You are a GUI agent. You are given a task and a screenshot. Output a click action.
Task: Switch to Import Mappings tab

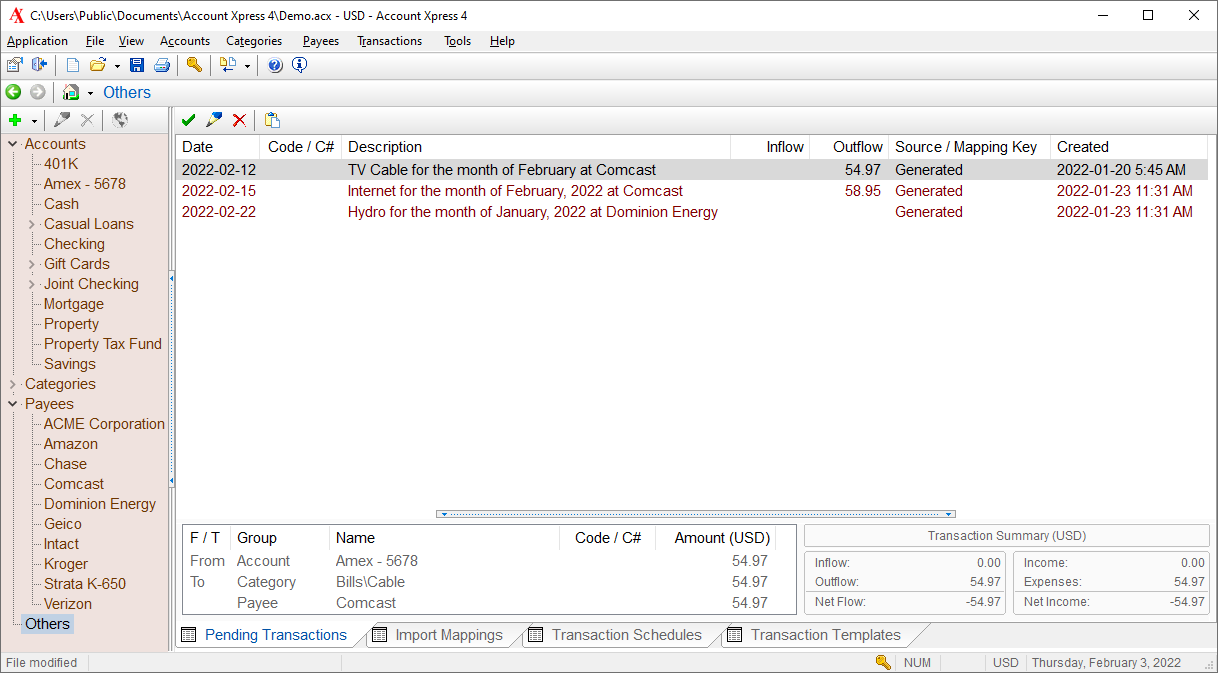[x=448, y=635]
